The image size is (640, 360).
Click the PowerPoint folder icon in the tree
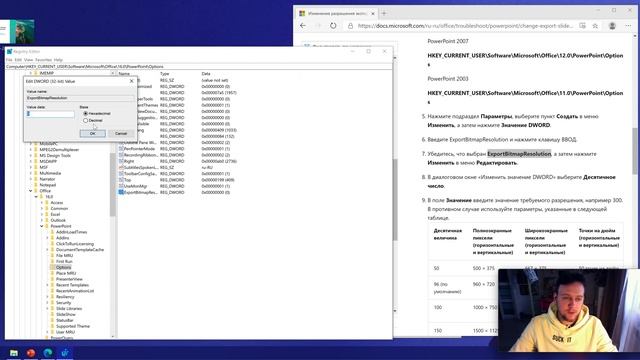pyautogui.click(x=47, y=226)
